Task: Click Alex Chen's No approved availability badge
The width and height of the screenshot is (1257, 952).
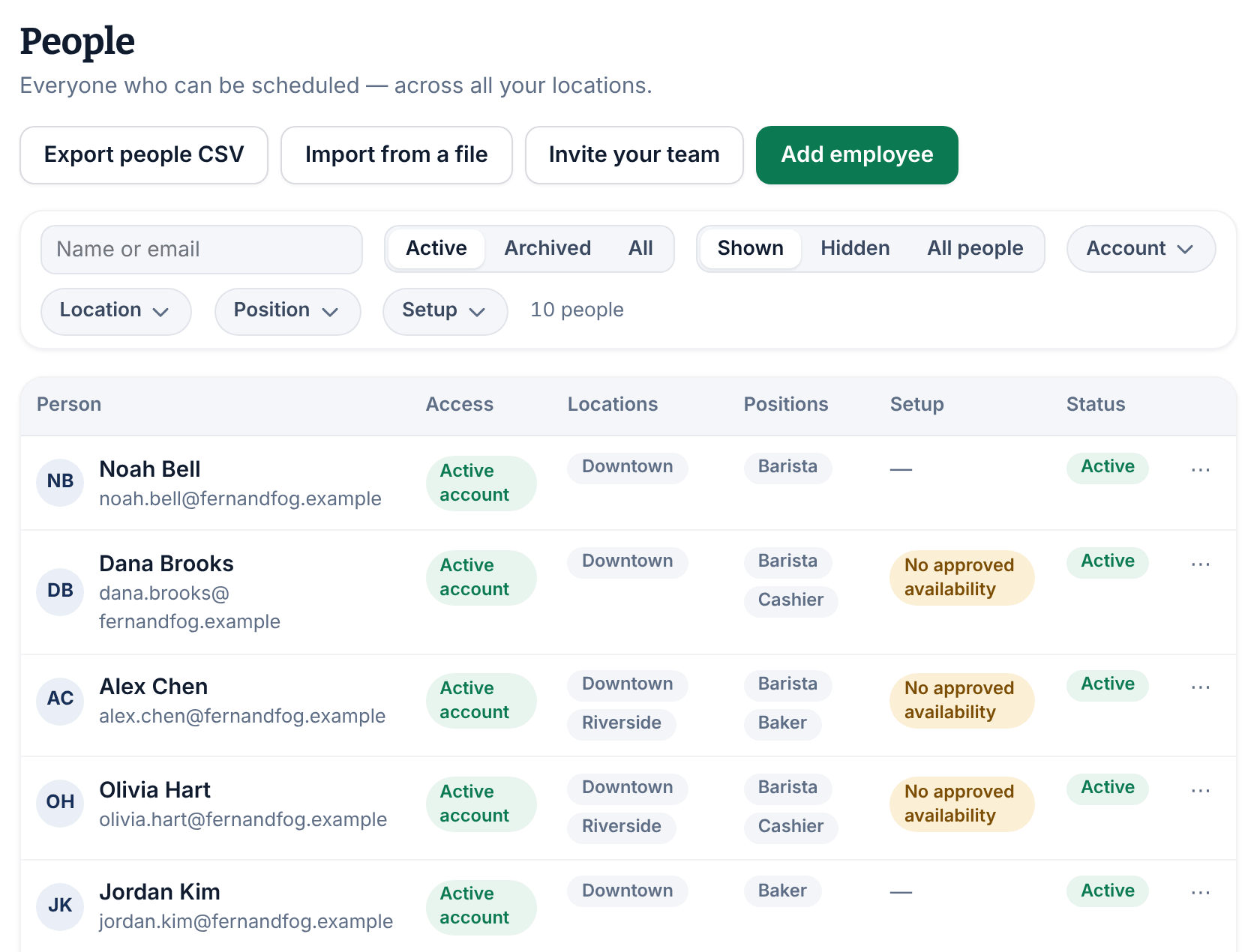Action: (961, 701)
